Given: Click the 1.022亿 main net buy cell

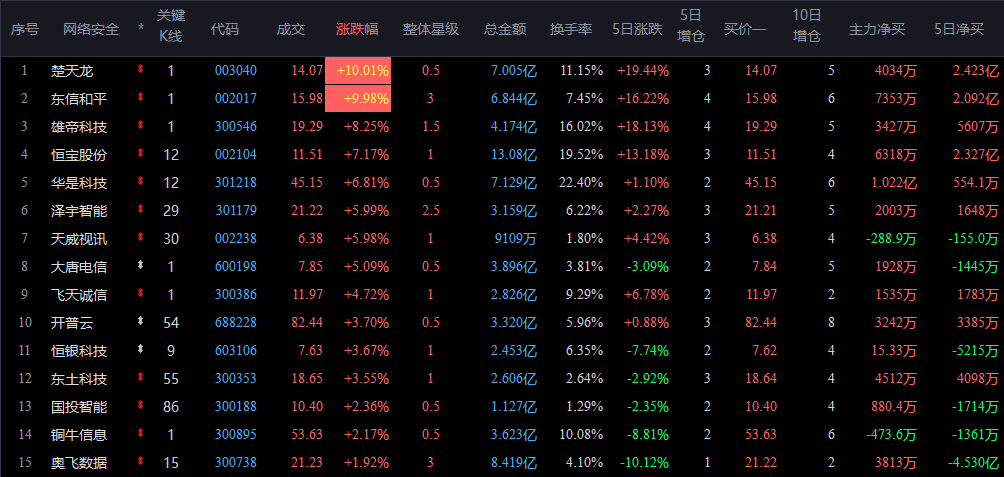Looking at the screenshot, I should pyautogui.click(x=894, y=182).
